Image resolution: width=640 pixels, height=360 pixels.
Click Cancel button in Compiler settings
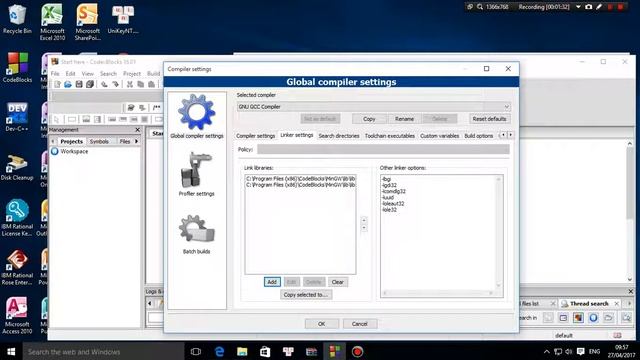pyautogui.click(x=360, y=324)
